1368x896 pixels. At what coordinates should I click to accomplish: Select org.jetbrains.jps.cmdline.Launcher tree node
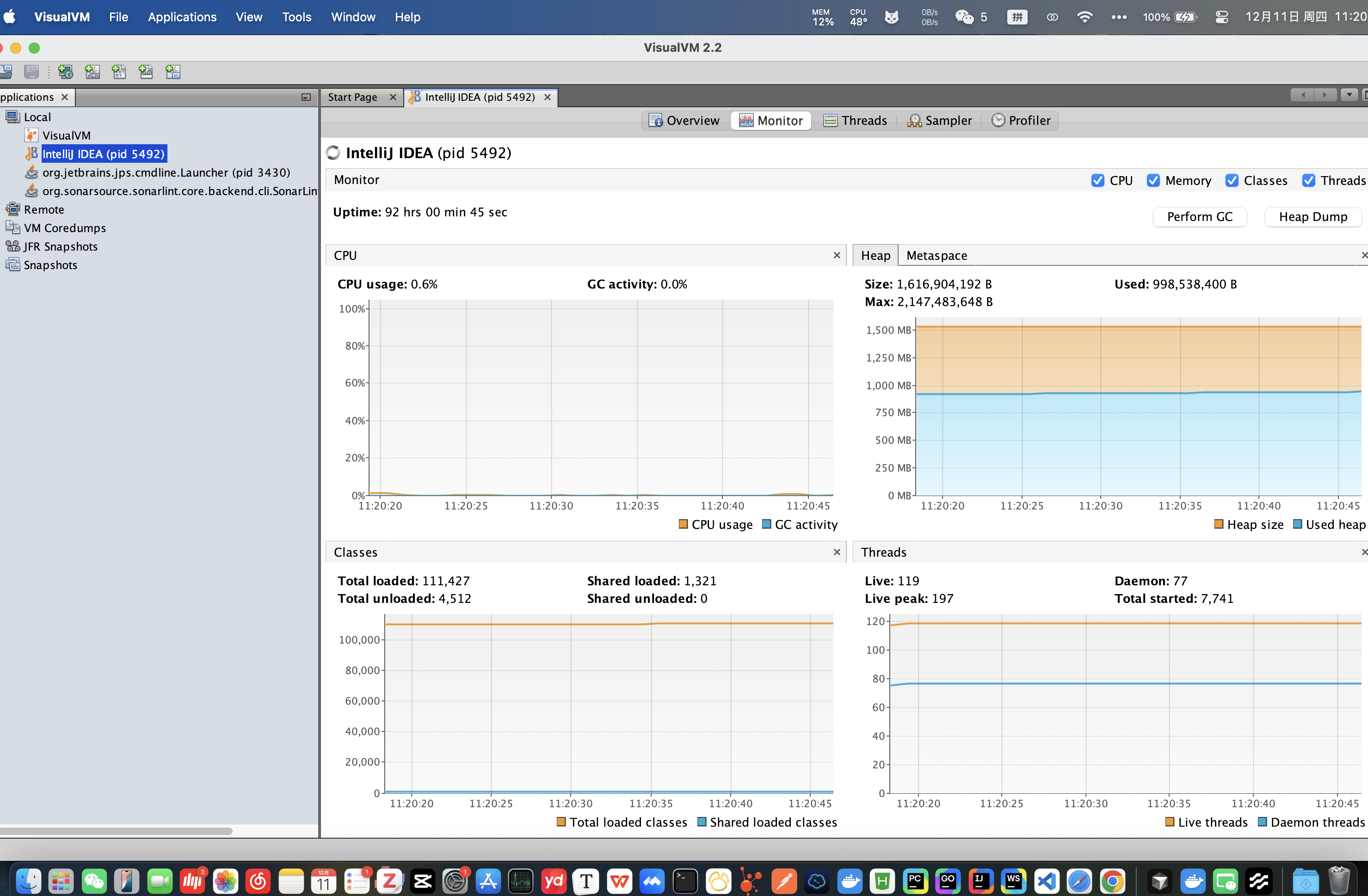[166, 172]
